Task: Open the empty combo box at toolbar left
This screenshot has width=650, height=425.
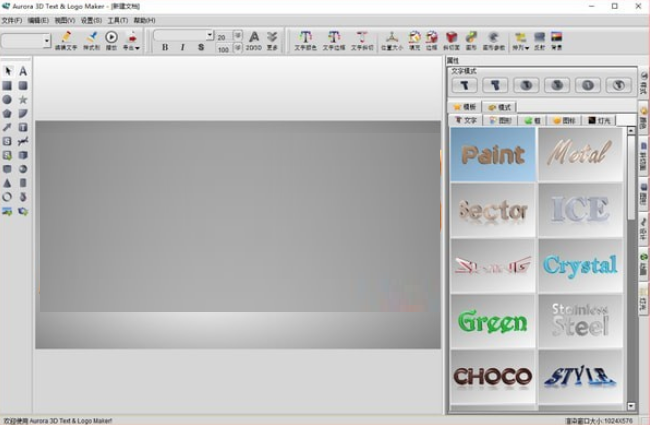Action: (x=46, y=41)
